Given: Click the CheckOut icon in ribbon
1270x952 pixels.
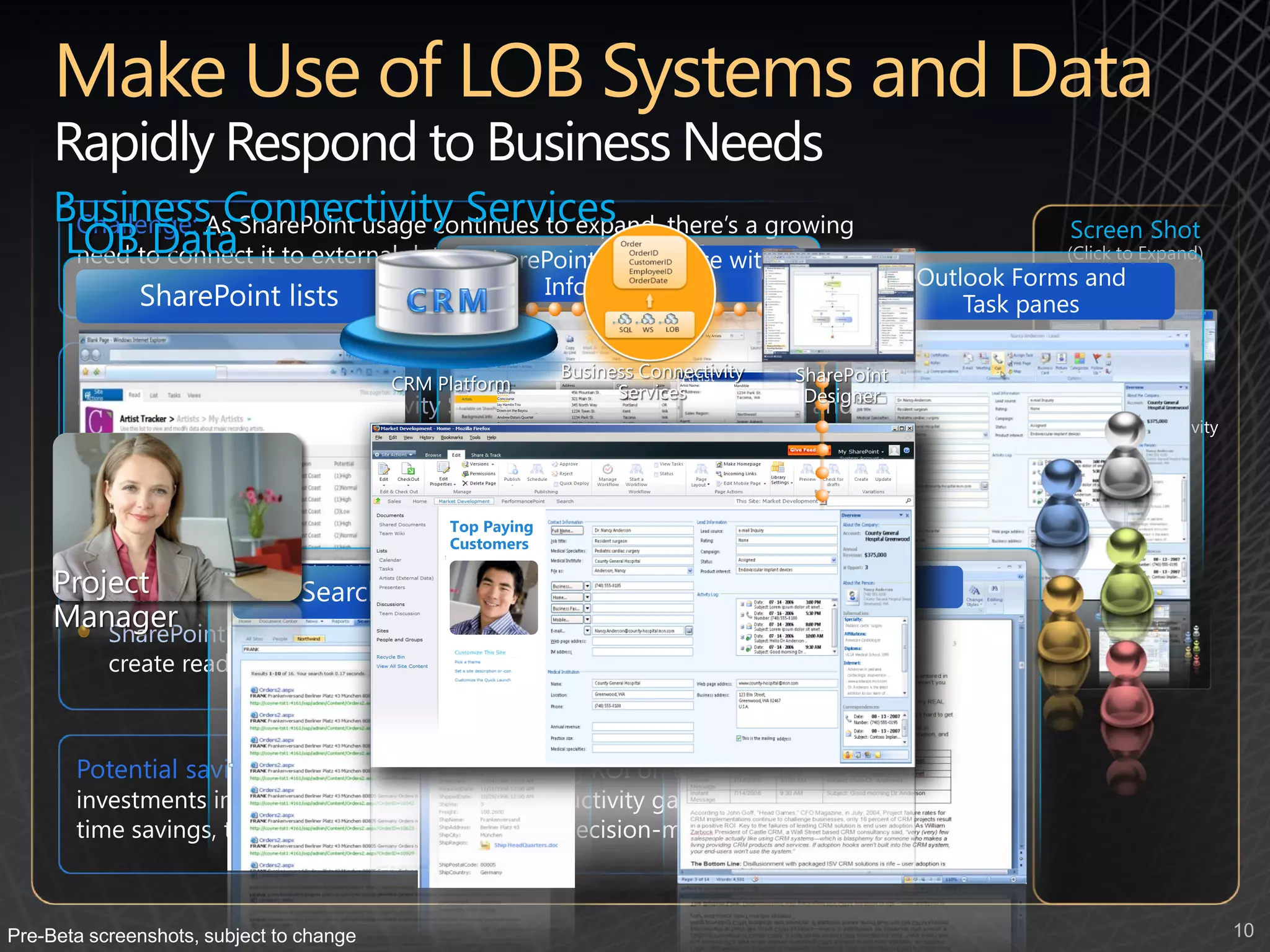Looking at the screenshot, I should pyautogui.click(x=408, y=469).
